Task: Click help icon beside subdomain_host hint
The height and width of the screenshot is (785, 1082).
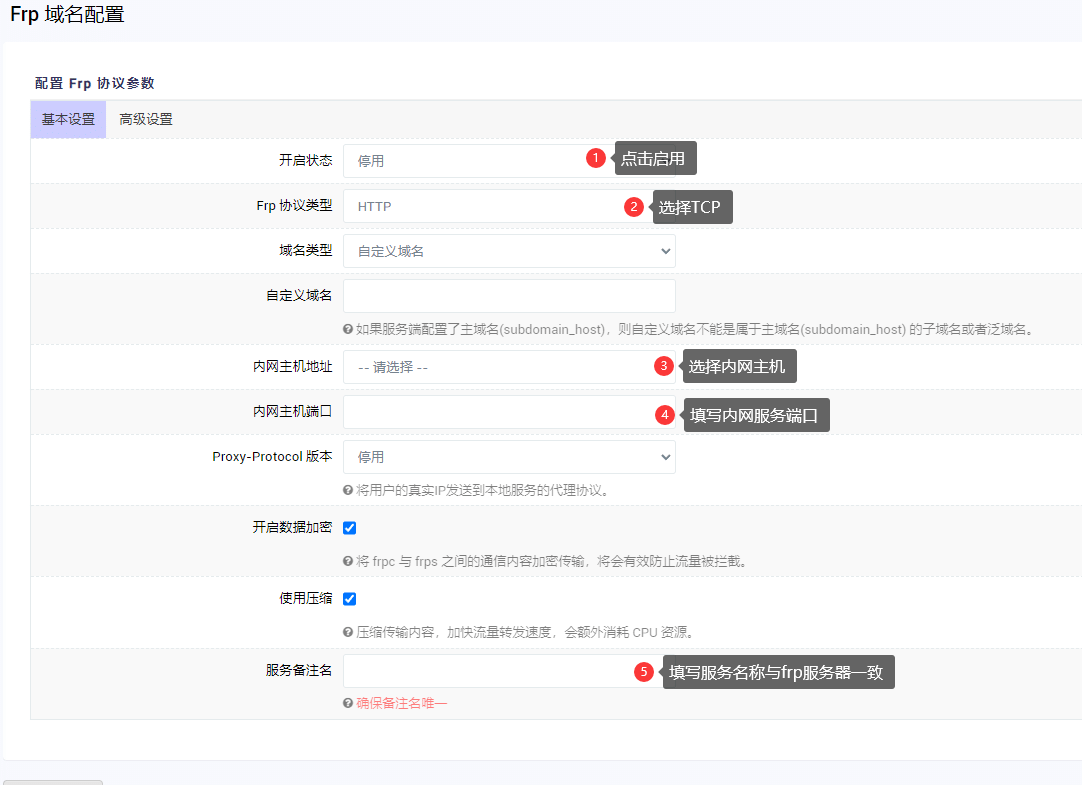Action: click(x=348, y=328)
